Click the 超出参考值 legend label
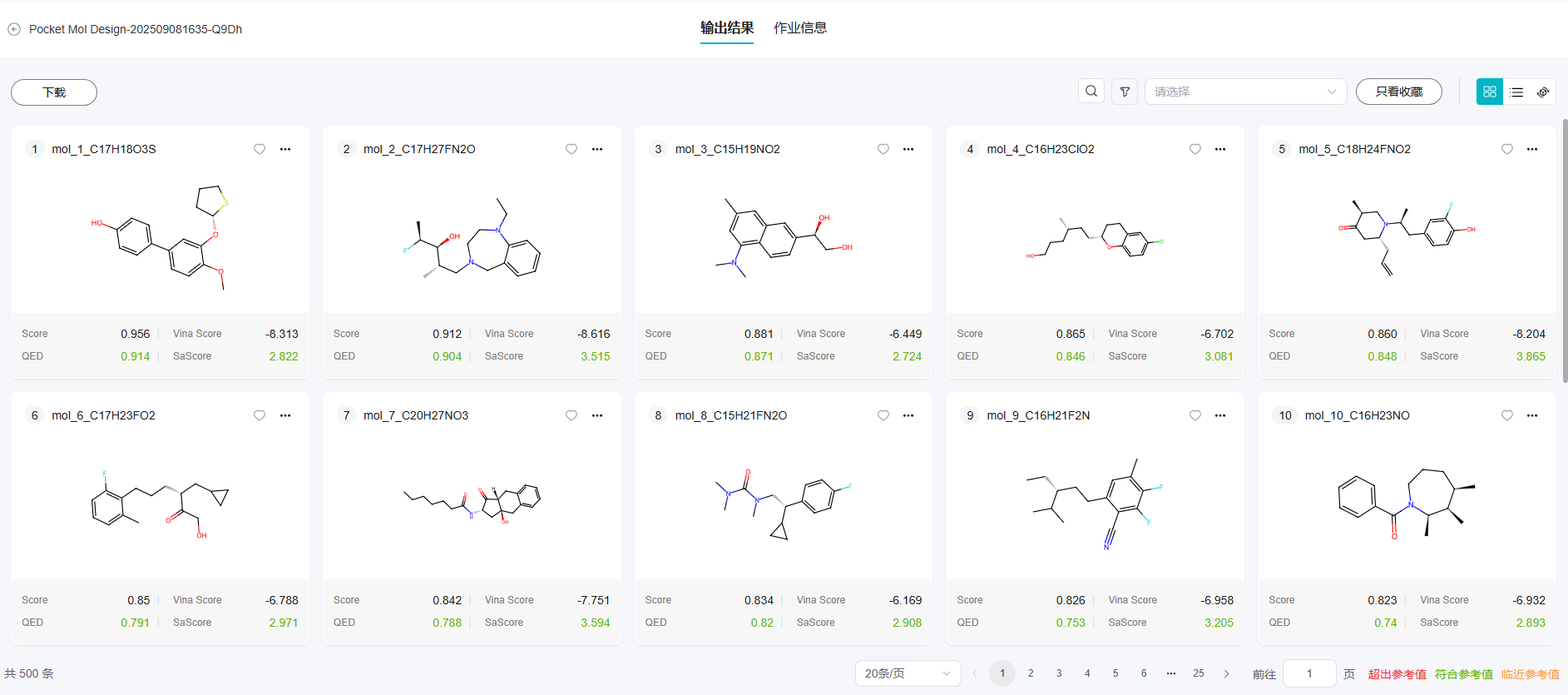 [1397, 674]
